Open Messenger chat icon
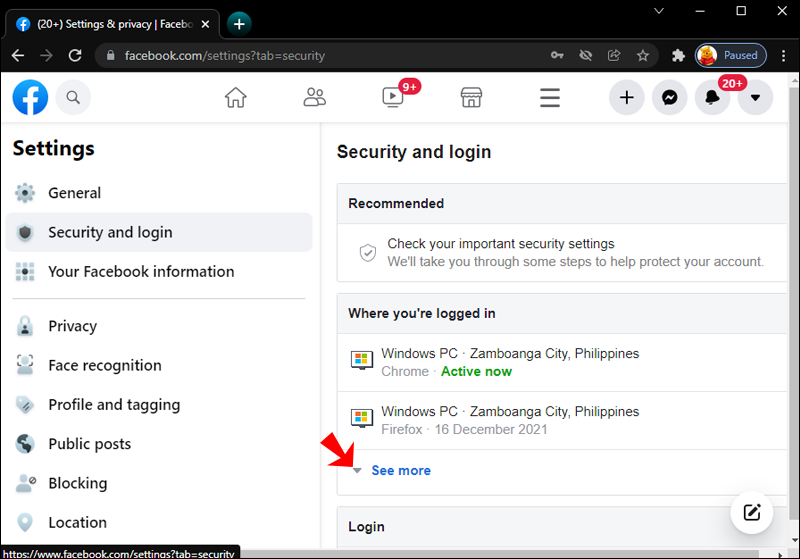 [x=670, y=97]
